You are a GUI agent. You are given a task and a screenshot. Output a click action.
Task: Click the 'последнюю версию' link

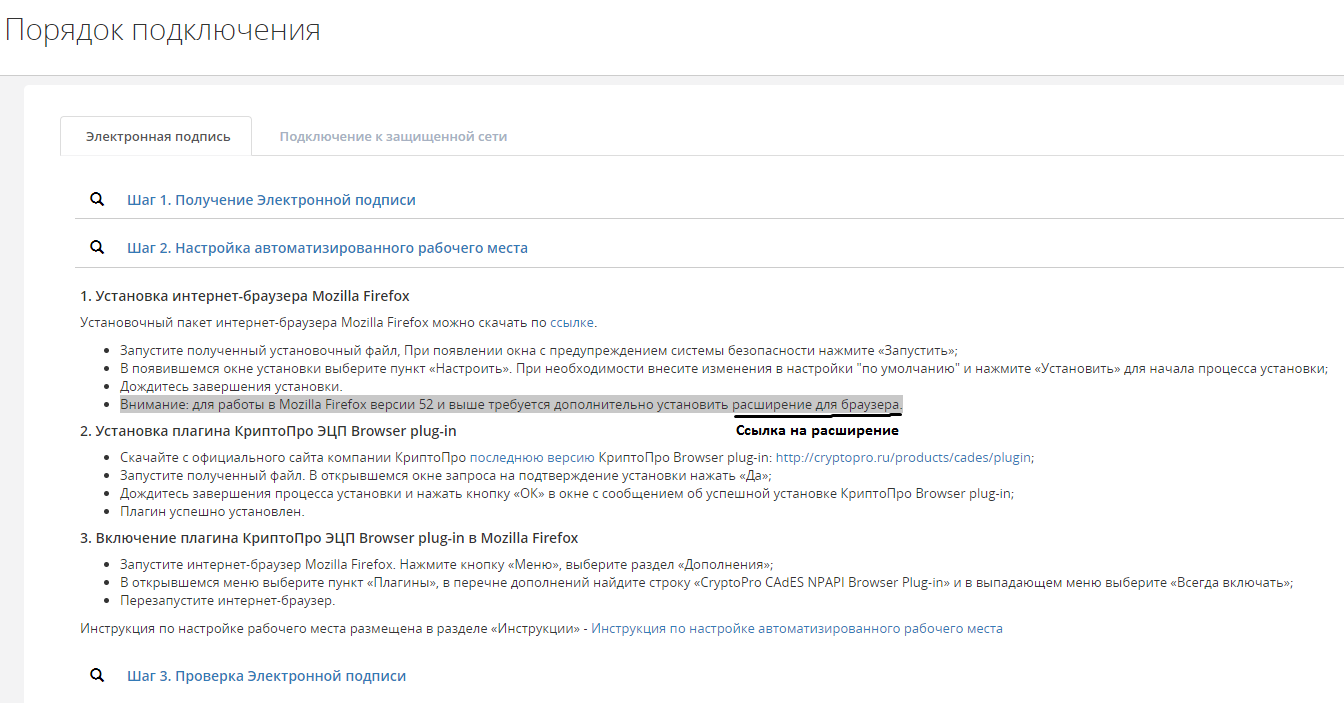tap(532, 457)
